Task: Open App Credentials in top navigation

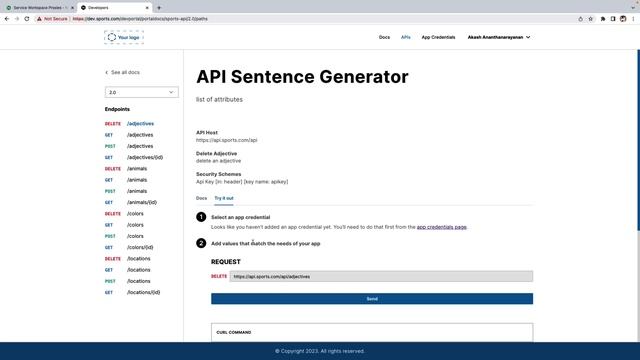Action: pos(438,37)
